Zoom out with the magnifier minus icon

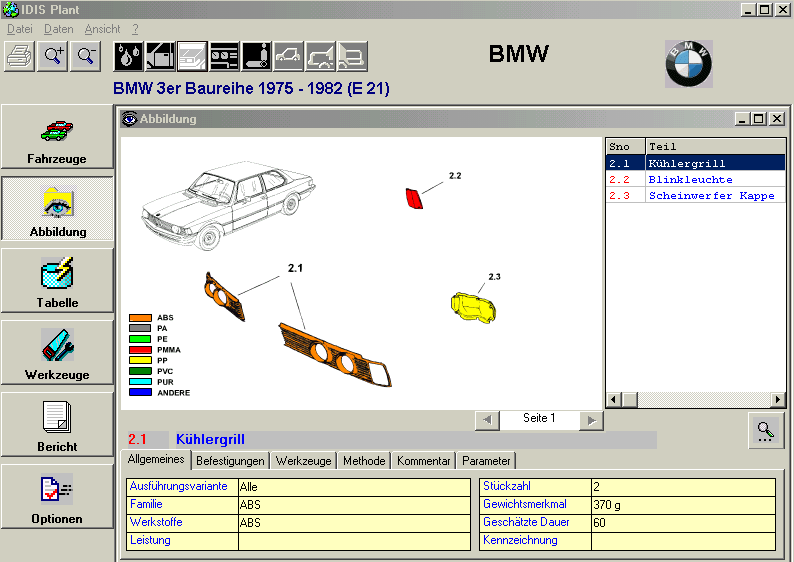click(x=86, y=56)
